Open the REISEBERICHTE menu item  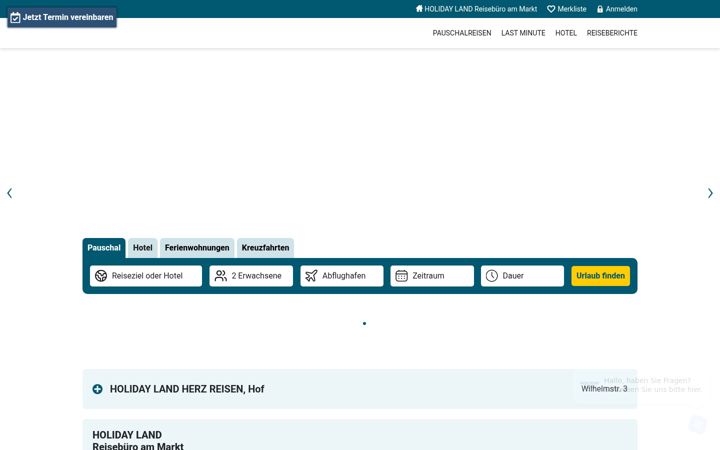pos(612,33)
